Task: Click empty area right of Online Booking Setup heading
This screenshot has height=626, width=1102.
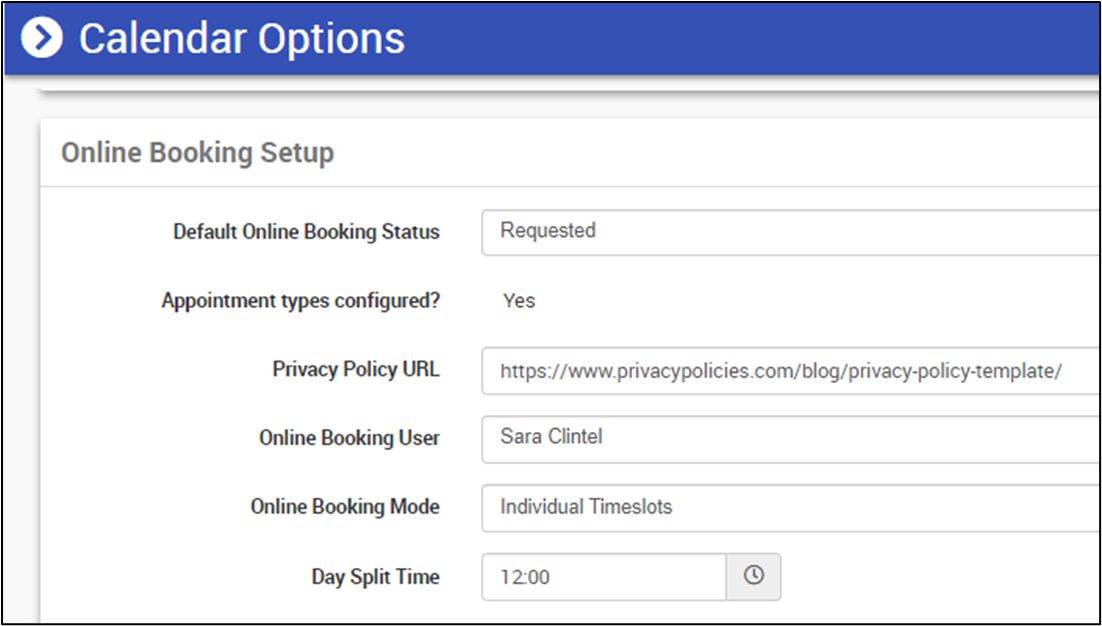Action: click(x=700, y=153)
